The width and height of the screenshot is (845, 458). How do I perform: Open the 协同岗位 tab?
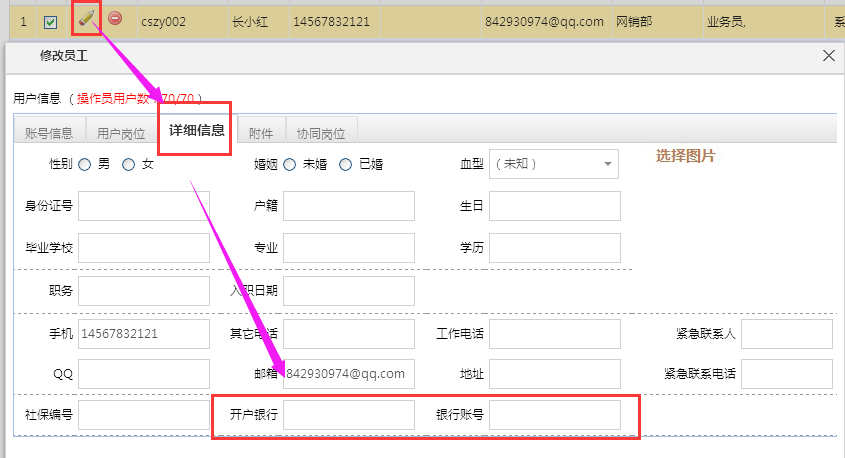[321, 133]
